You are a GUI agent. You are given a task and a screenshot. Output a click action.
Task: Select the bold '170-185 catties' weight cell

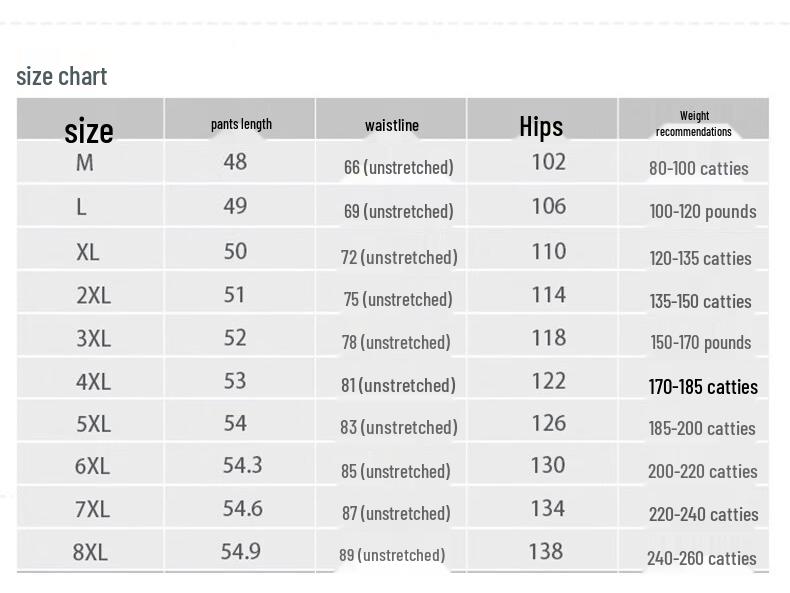tap(703, 387)
